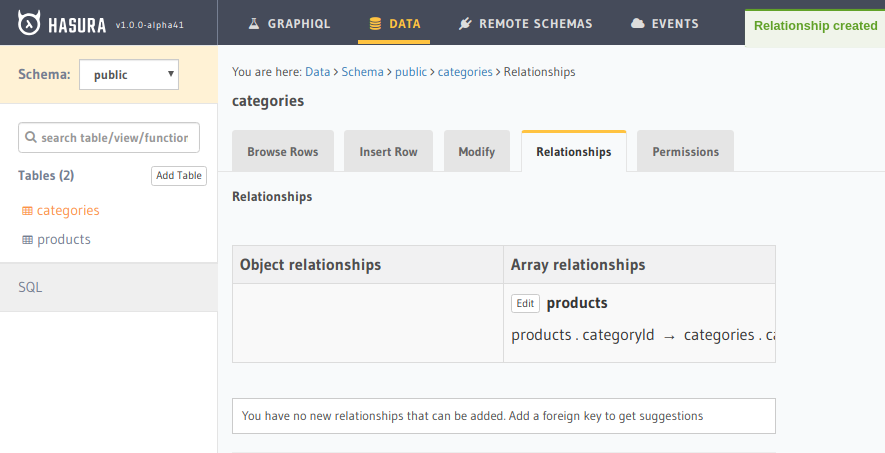Open the Insert Row tab
This screenshot has height=453, width=885.
click(388, 152)
